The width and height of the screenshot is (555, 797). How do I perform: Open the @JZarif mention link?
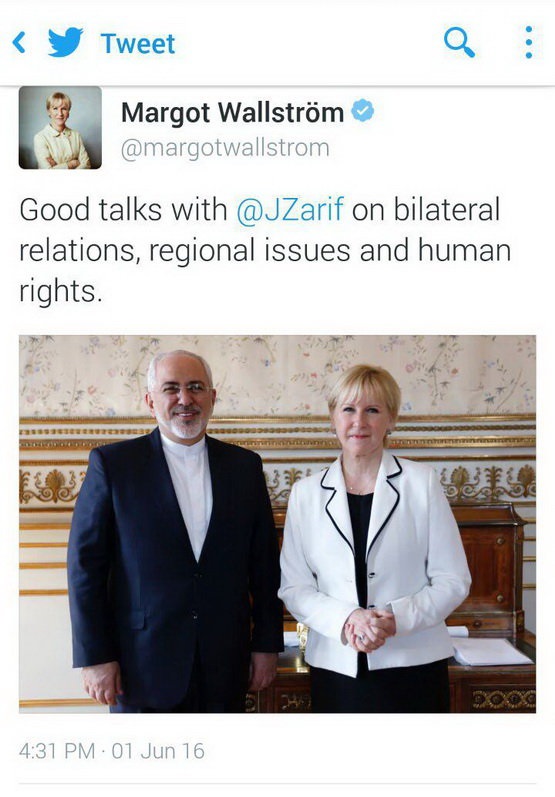pos(290,209)
